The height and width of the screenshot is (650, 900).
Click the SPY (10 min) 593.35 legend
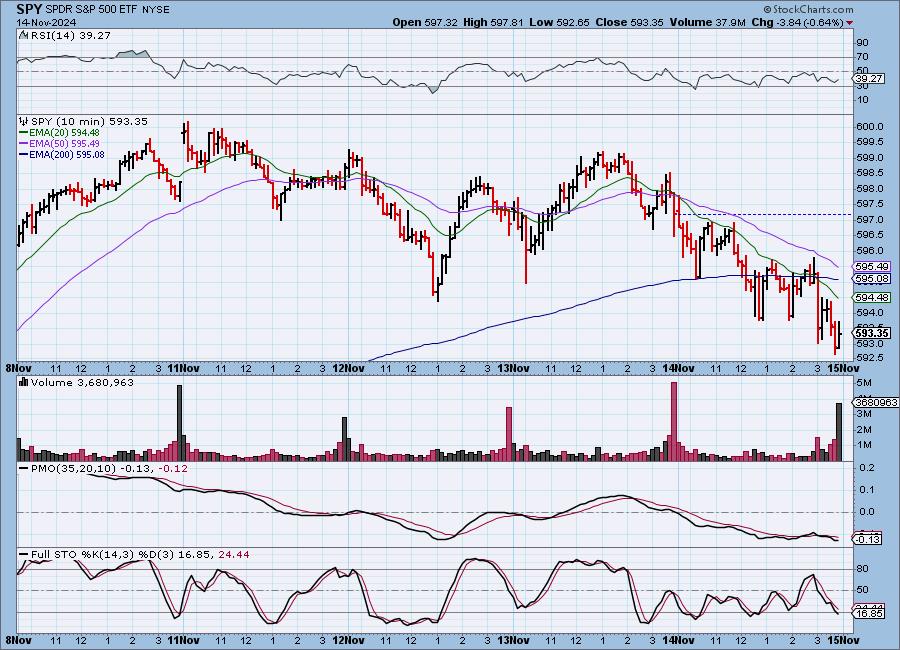(89, 121)
